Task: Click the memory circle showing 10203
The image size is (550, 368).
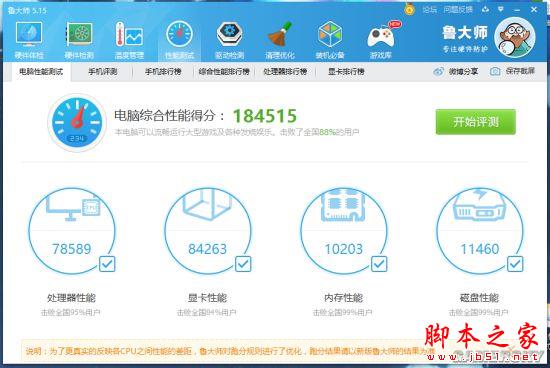Action: tap(344, 231)
